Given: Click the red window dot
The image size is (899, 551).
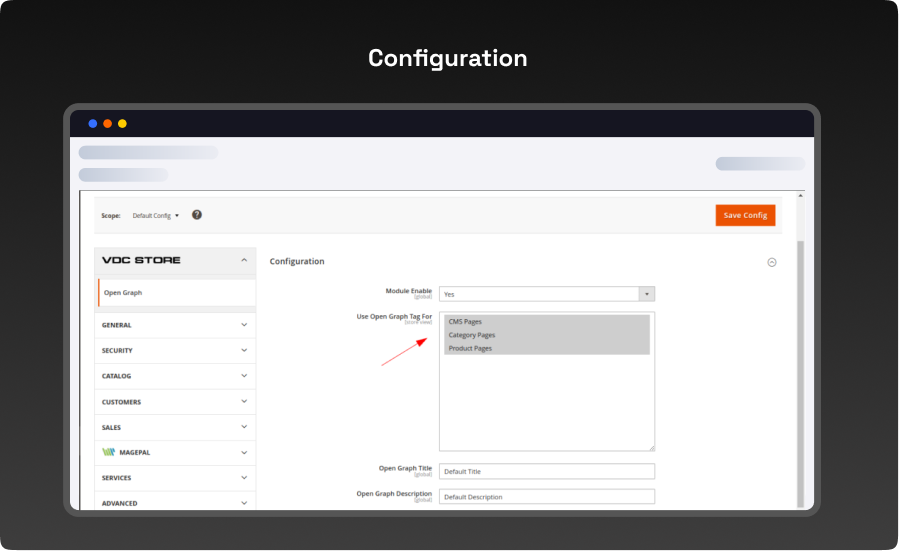Looking at the screenshot, I should click(x=107, y=124).
